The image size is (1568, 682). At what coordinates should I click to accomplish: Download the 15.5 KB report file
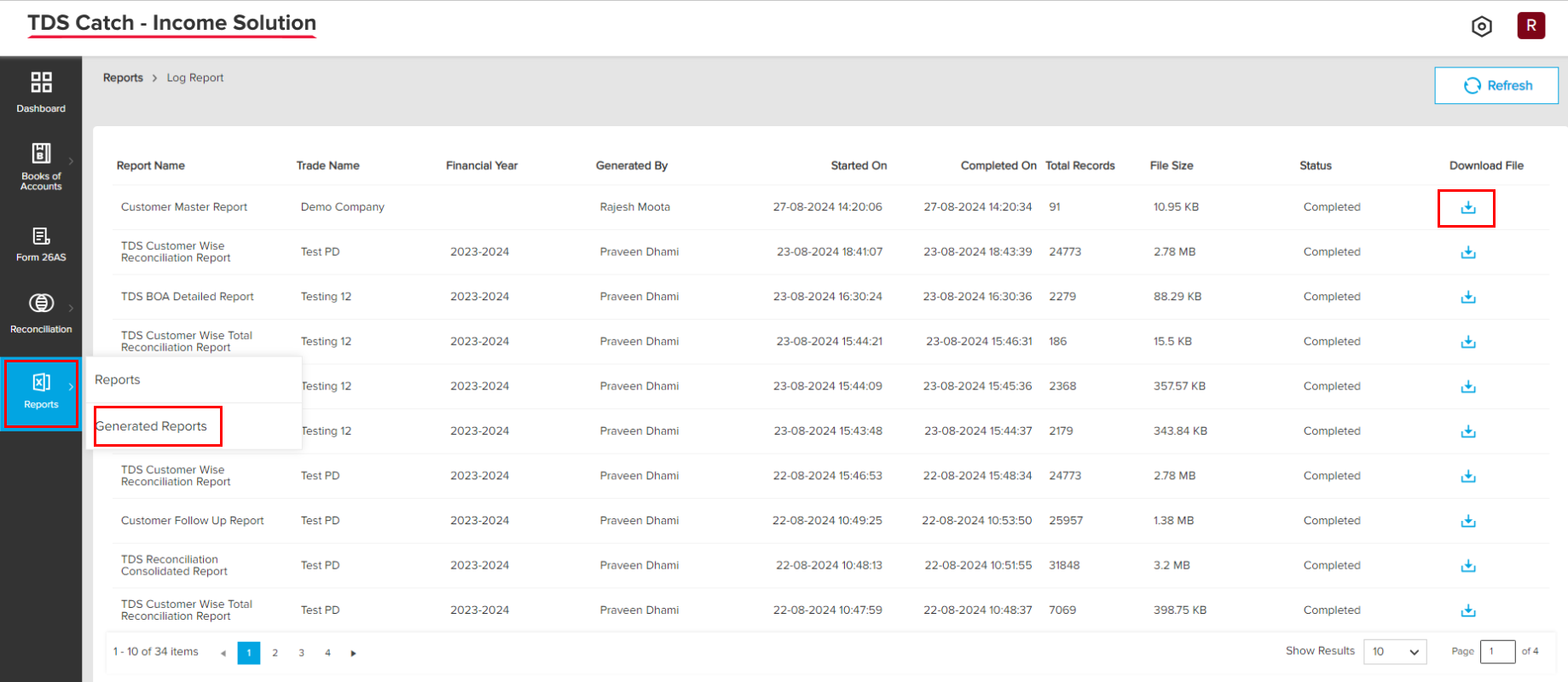tap(1468, 342)
